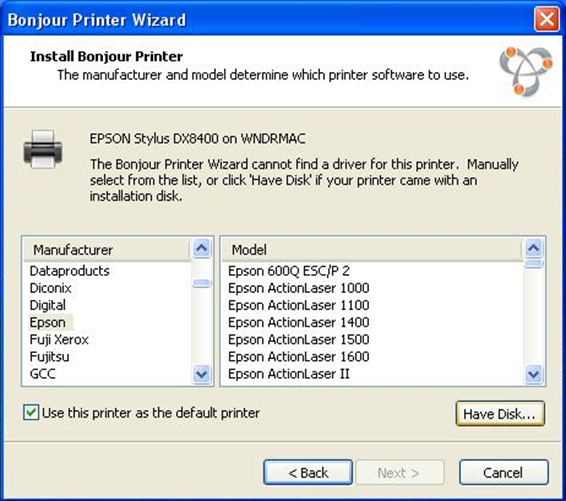Click the 'EPSON Stylus DX8400 on WNDRMAC' text
566x501 pixels.
pos(197,139)
